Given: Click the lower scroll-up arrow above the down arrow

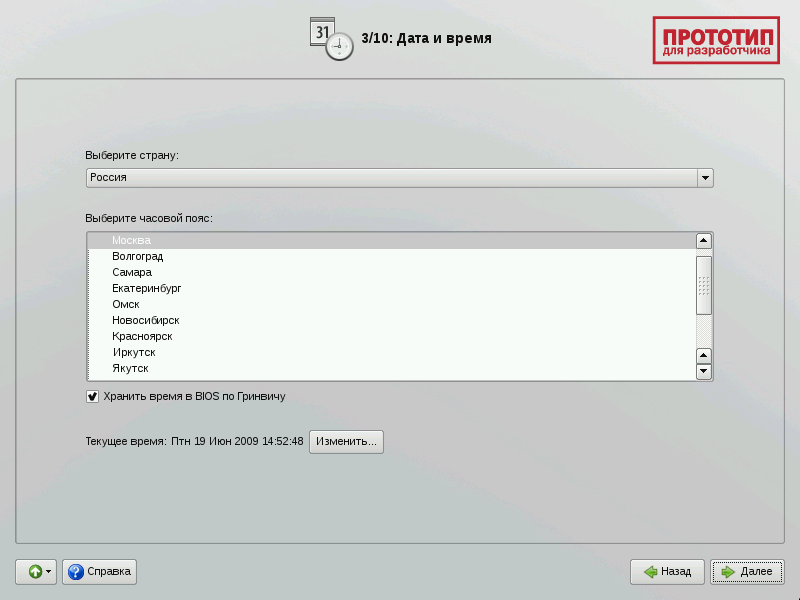Looking at the screenshot, I should click(x=704, y=356).
